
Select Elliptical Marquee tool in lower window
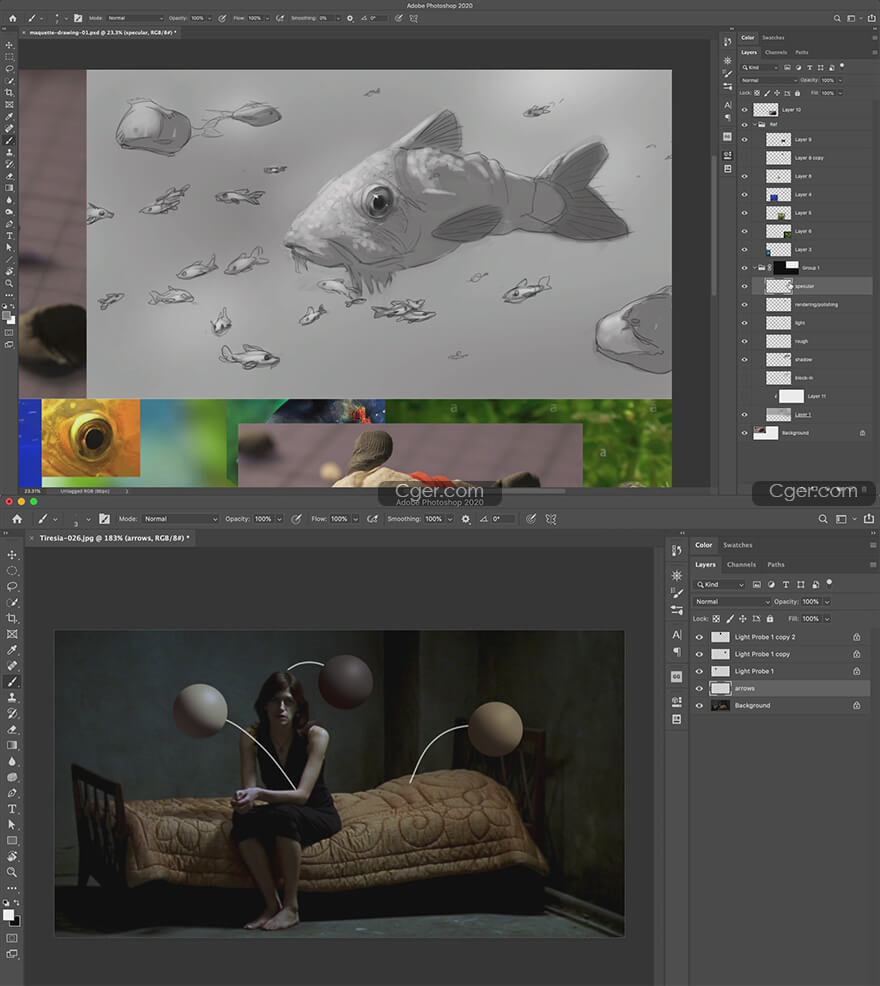pos(12,570)
